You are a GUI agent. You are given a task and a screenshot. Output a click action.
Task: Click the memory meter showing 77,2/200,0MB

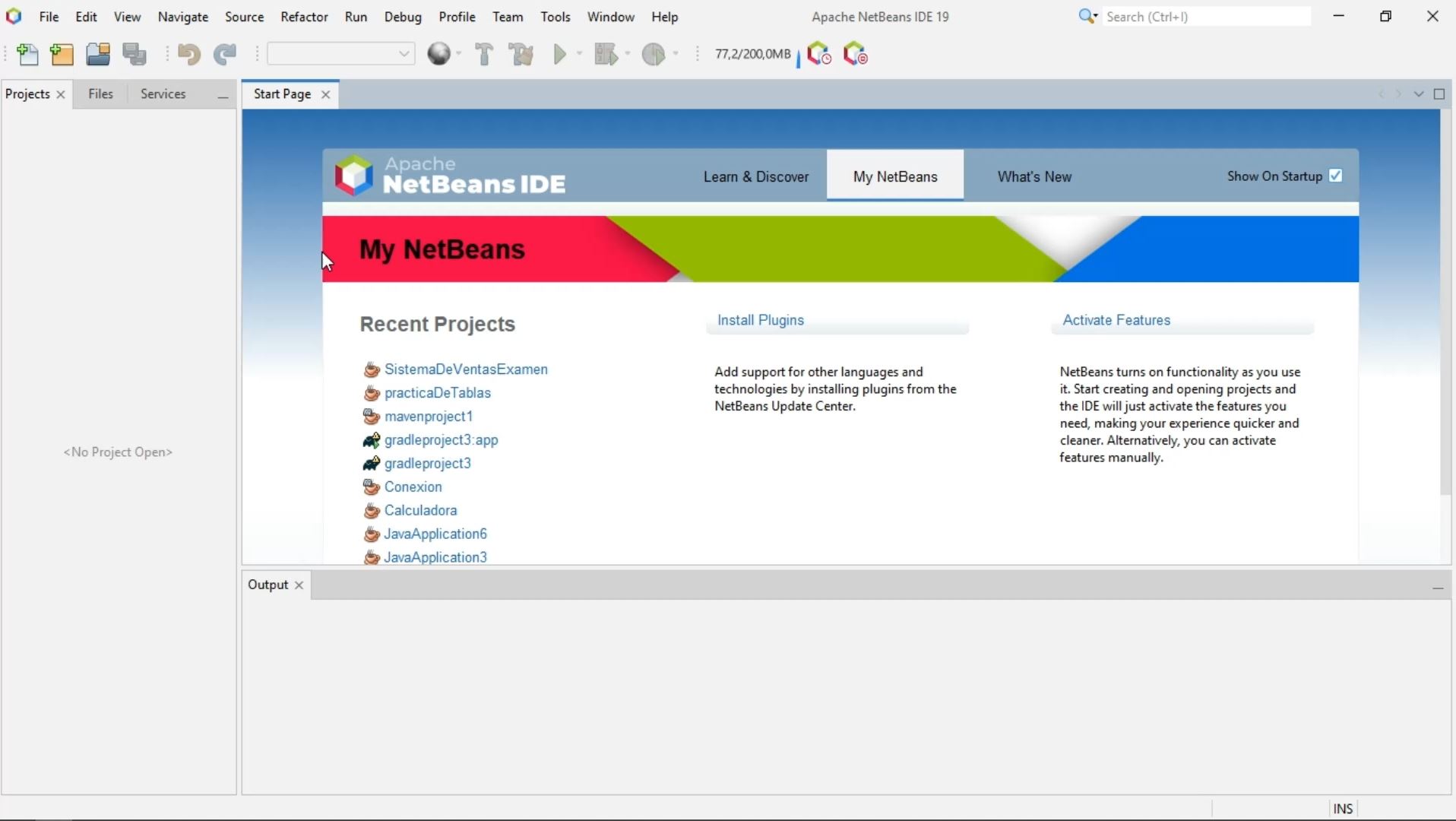point(753,54)
